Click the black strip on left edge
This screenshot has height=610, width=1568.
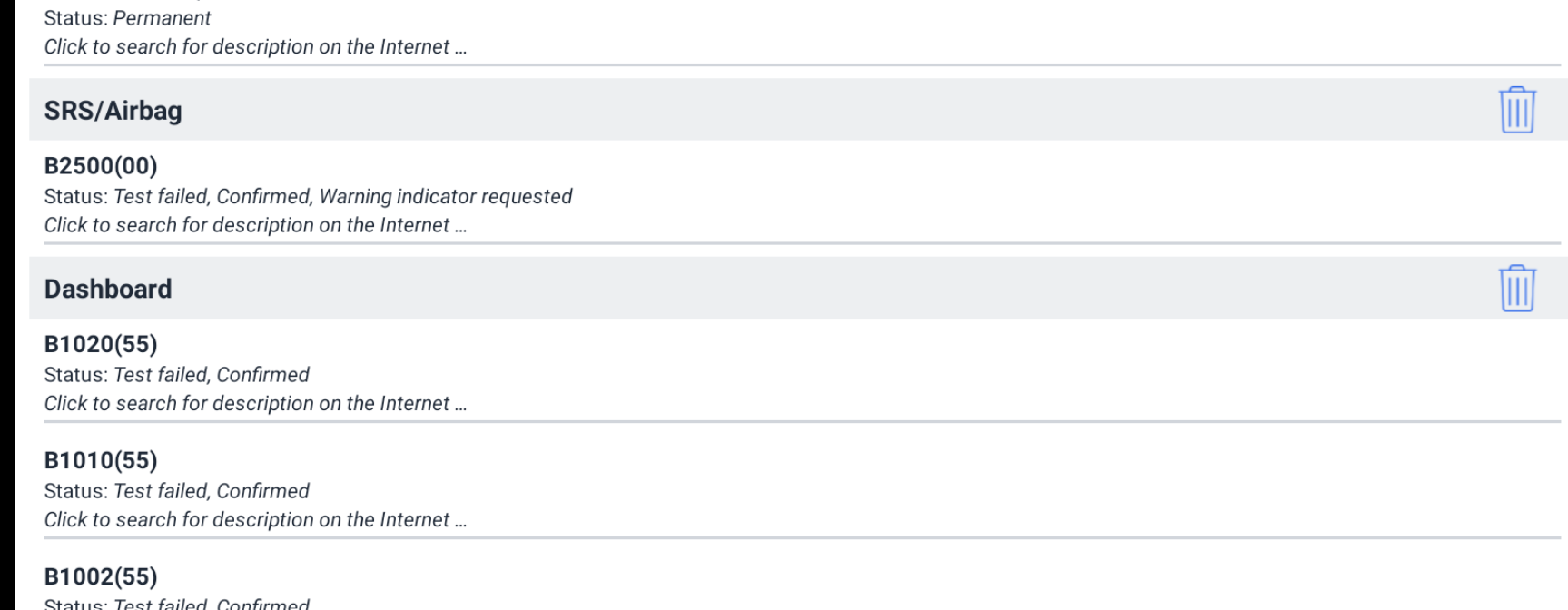point(6,305)
